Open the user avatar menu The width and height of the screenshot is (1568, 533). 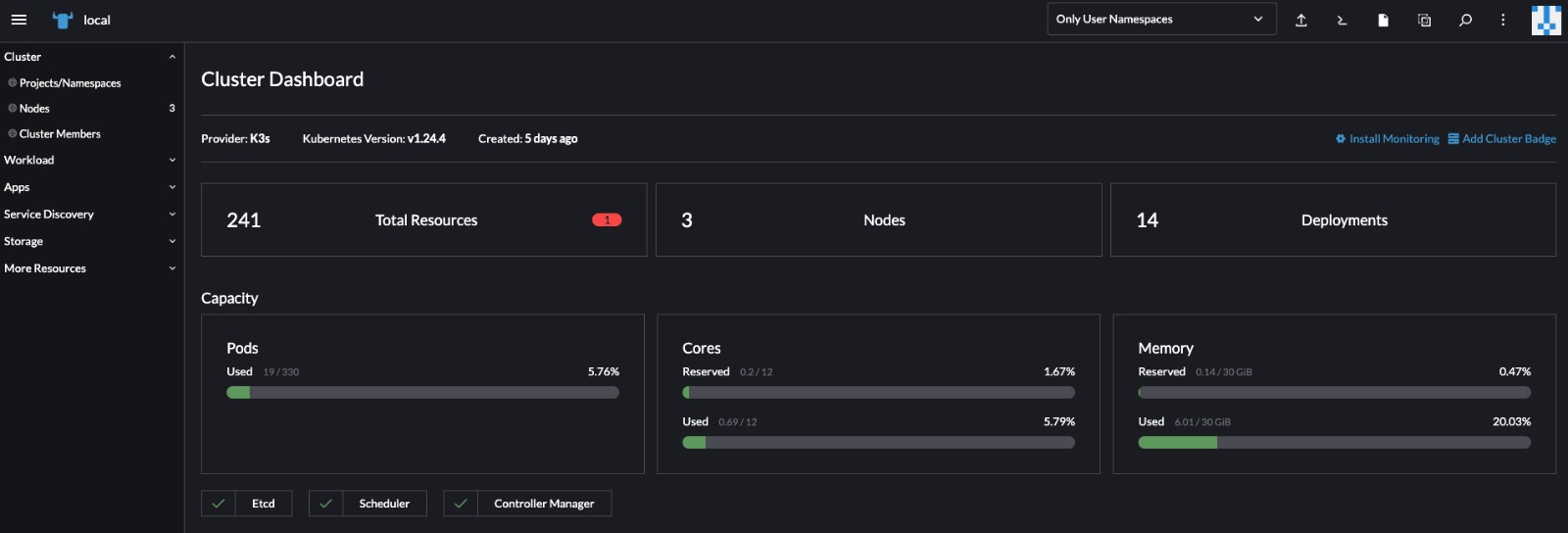point(1545,20)
